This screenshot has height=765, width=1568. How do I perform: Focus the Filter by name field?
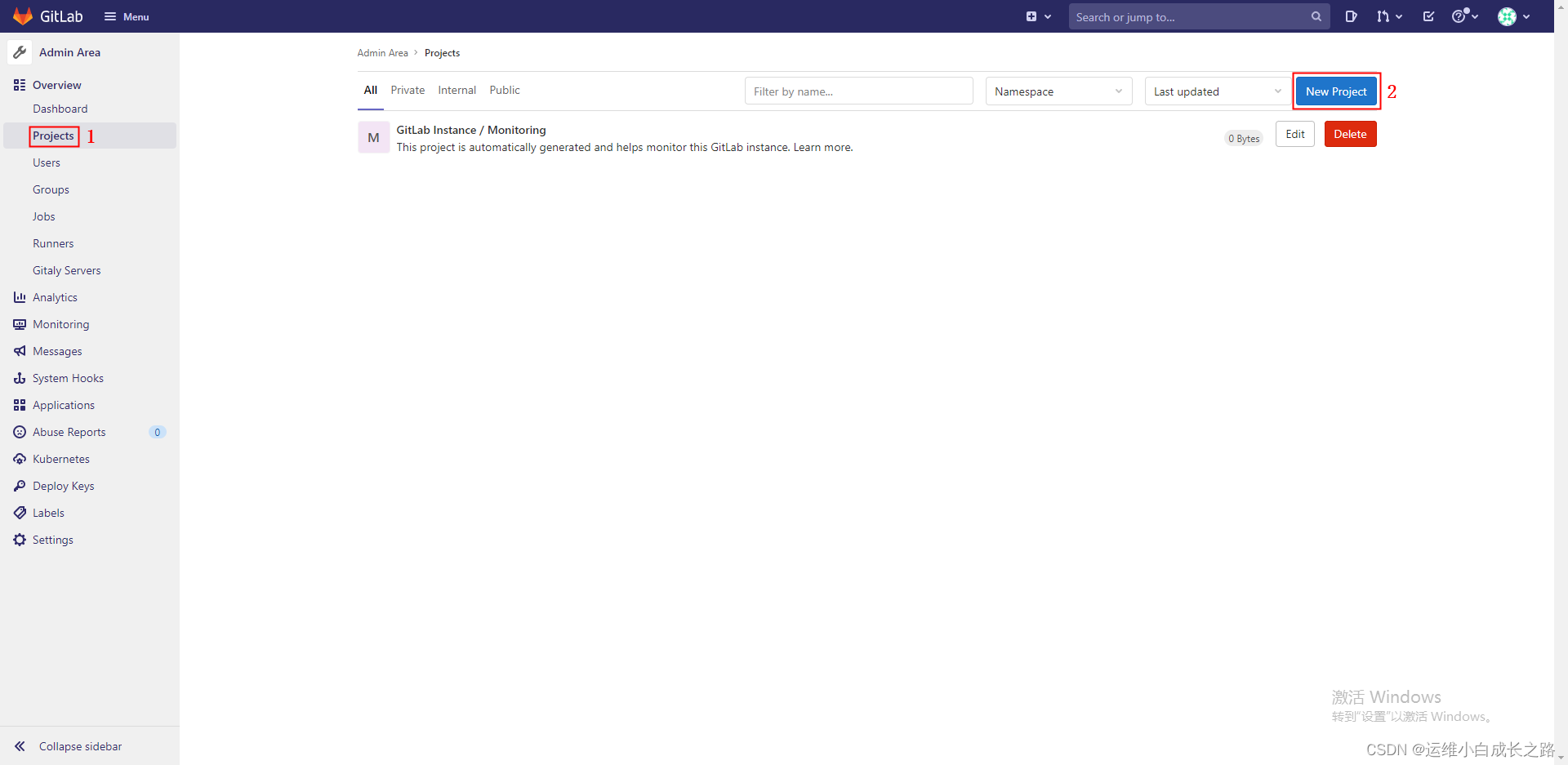859,91
